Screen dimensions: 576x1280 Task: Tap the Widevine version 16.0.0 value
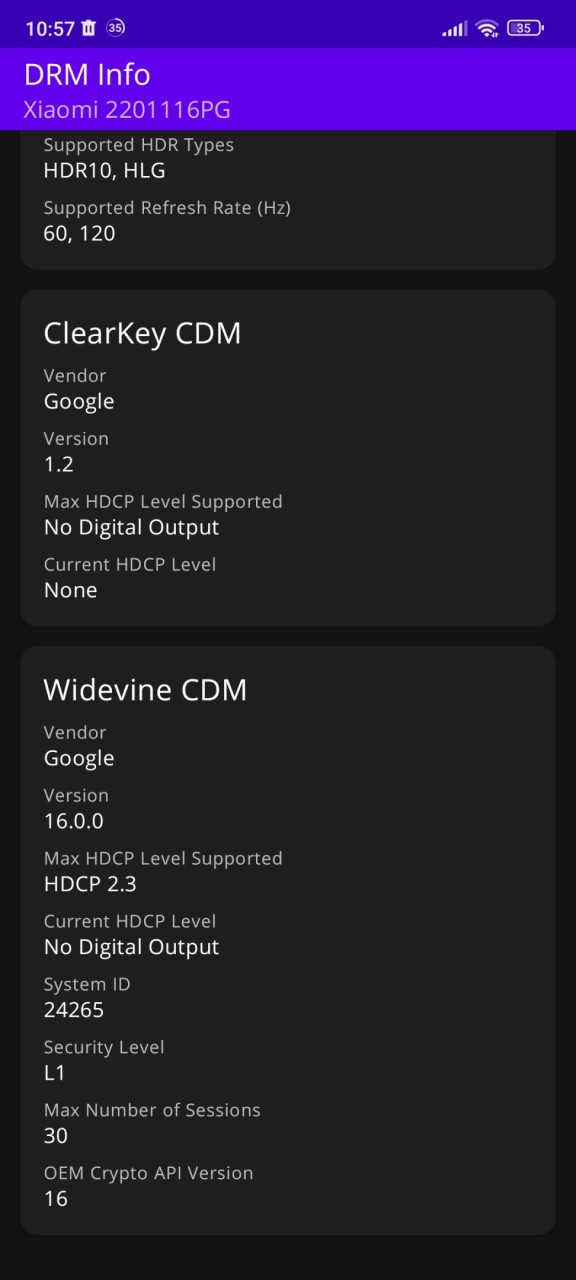74,821
